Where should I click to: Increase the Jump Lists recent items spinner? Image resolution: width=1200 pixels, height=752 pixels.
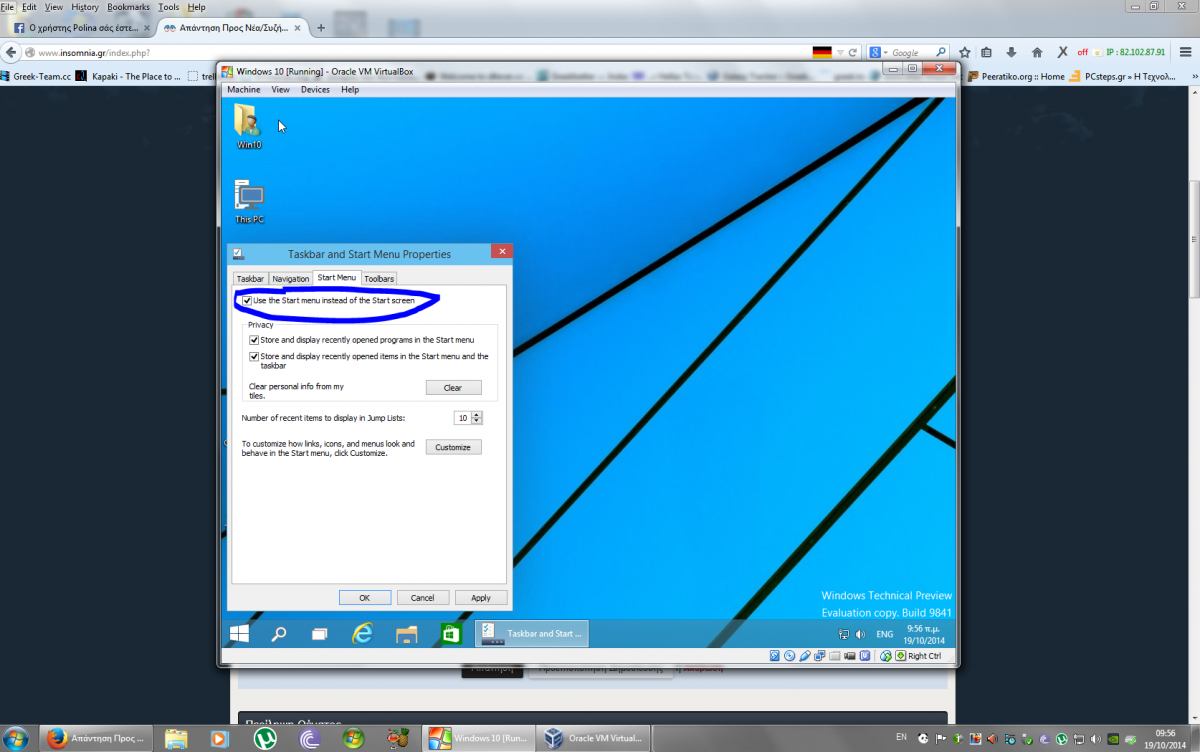point(477,415)
